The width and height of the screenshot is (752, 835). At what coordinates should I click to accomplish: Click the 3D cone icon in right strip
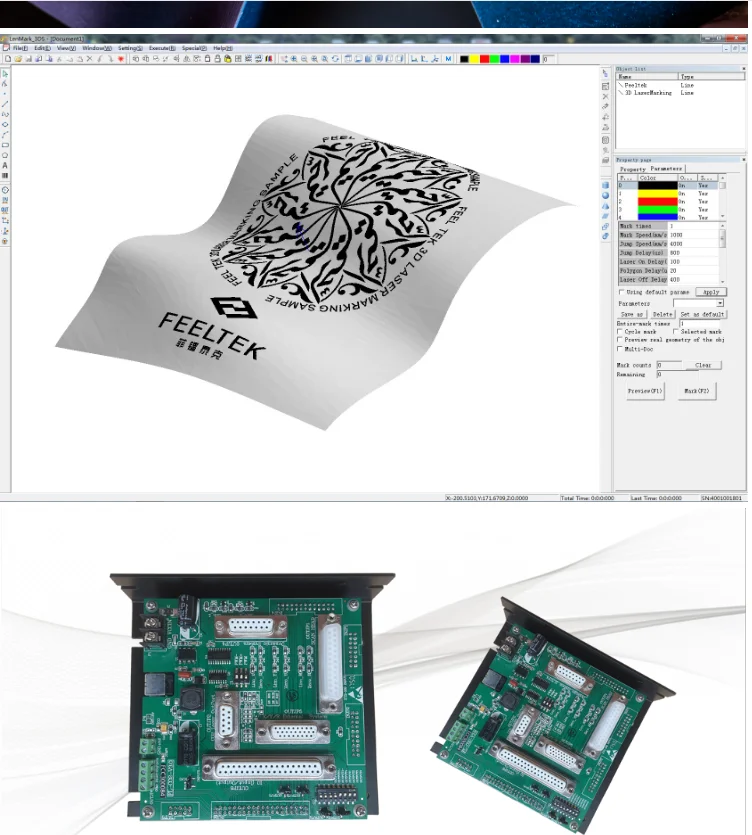point(605,206)
